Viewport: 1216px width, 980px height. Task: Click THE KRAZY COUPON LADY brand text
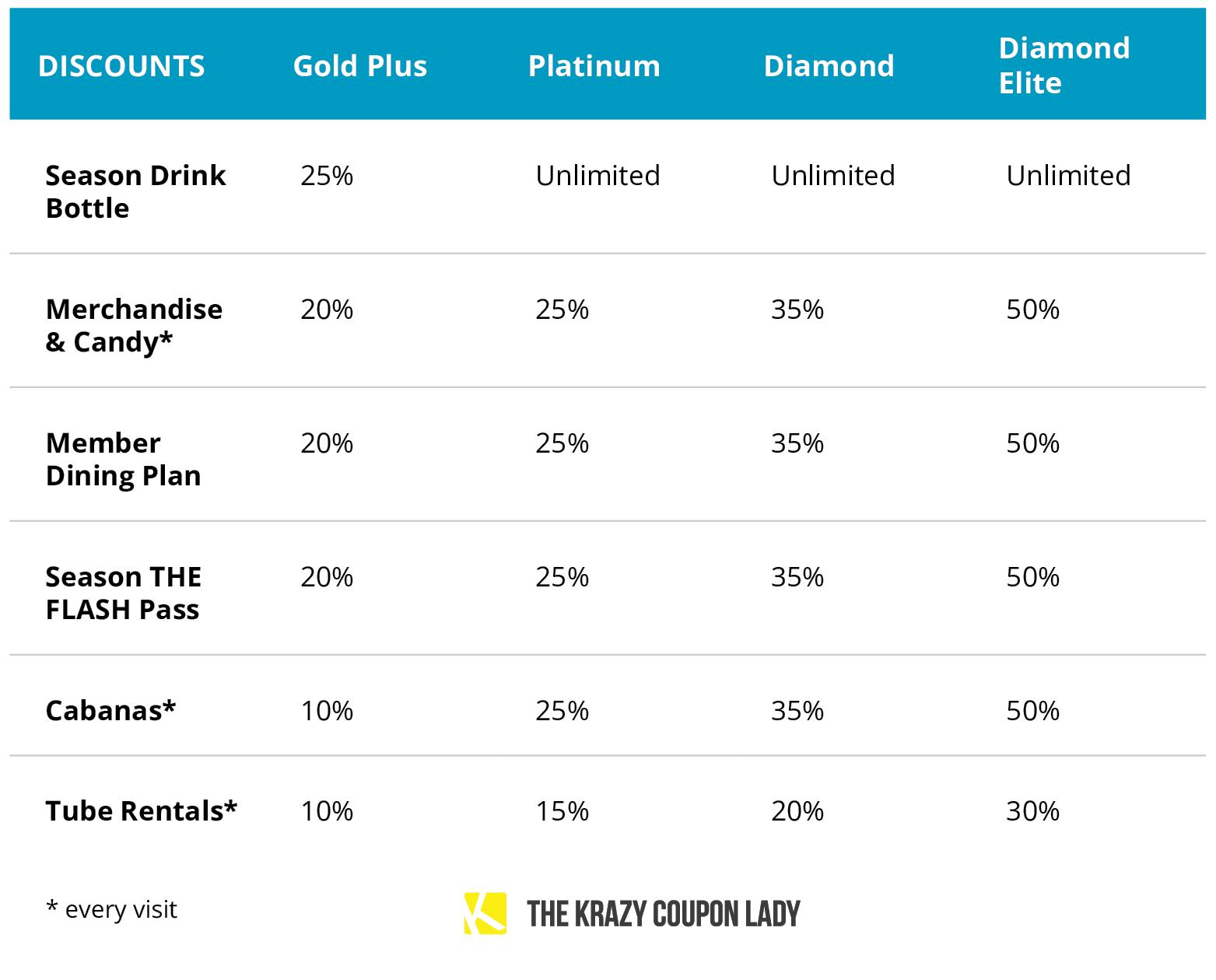pyautogui.click(x=663, y=914)
